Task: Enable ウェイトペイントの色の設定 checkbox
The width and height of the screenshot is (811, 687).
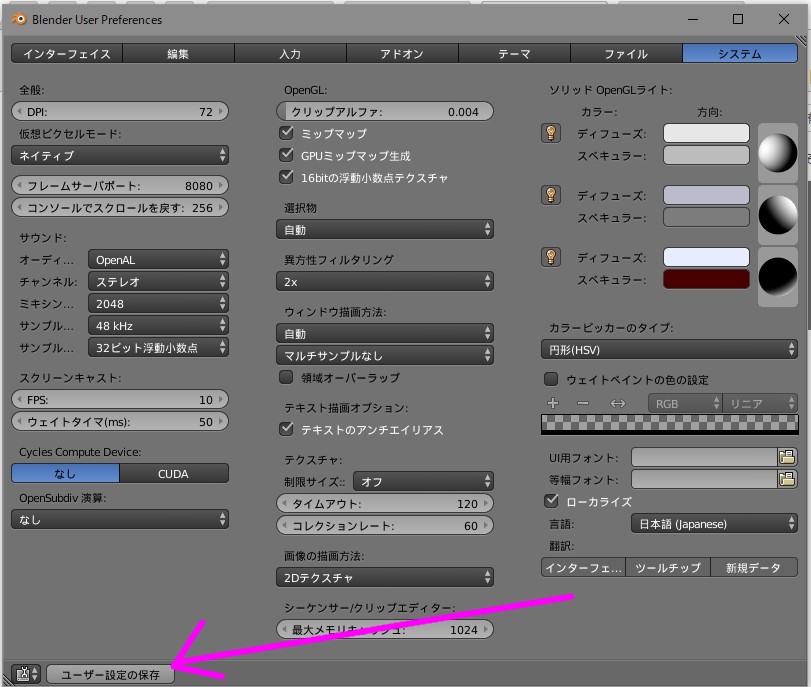Action: coord(551,379)
